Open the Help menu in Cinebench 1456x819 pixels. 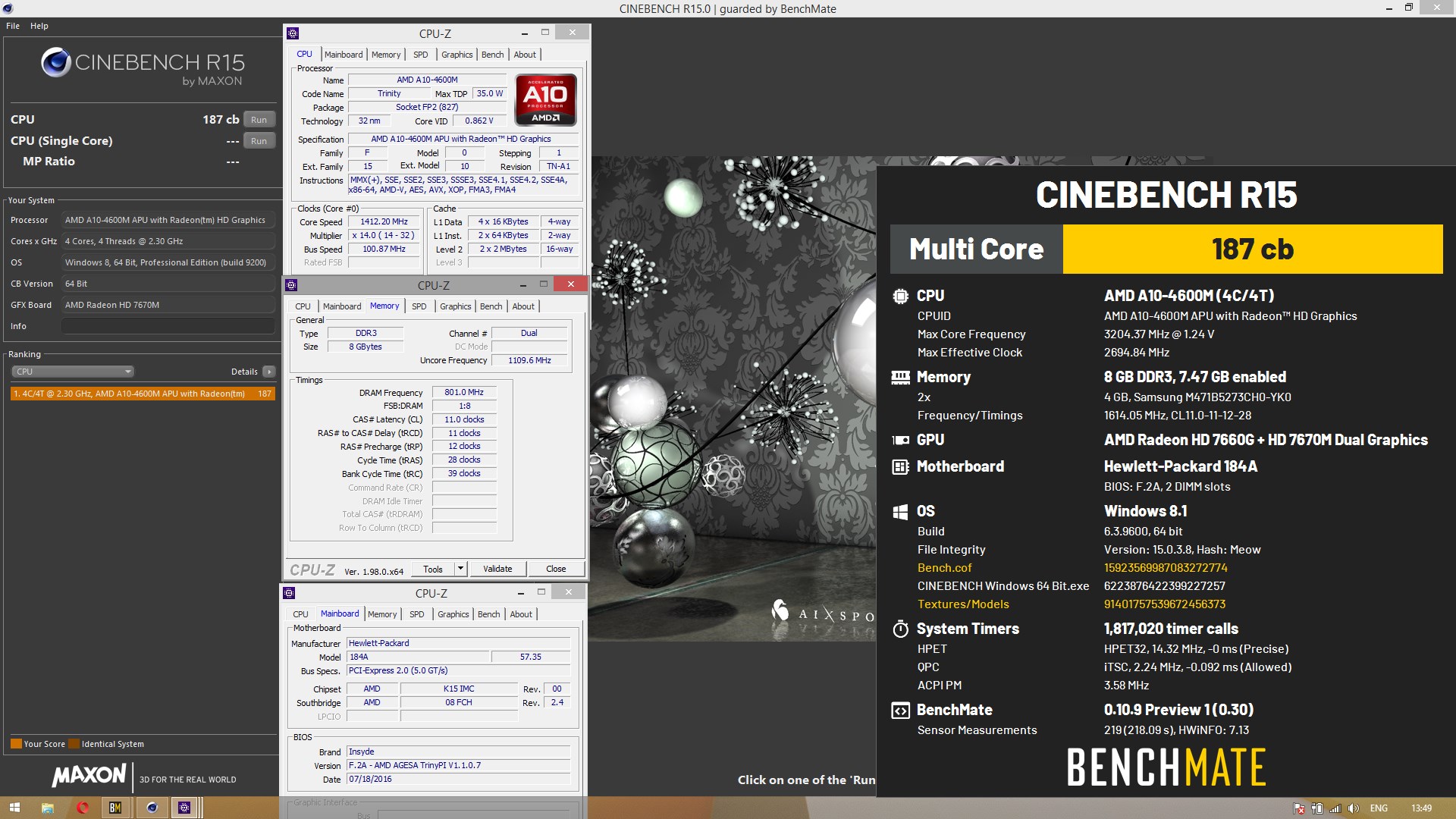[39, 26]
